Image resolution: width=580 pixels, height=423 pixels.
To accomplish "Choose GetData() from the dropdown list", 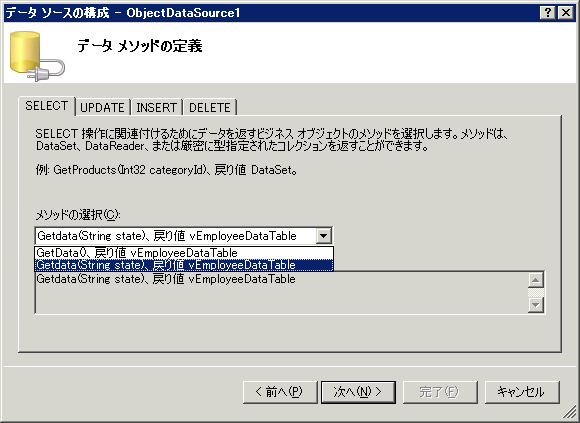I will 184,253.
